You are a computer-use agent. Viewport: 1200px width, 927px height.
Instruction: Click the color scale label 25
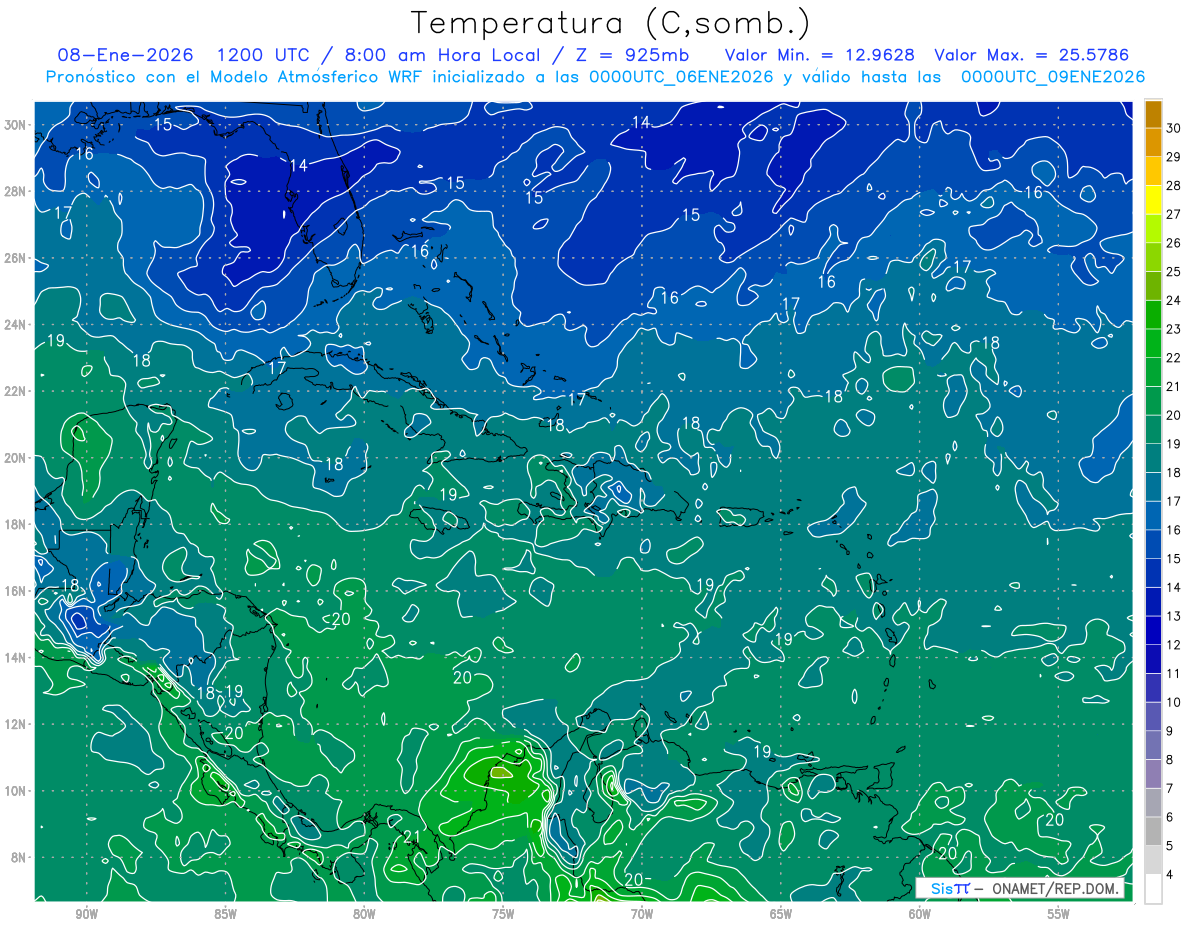1174,271
